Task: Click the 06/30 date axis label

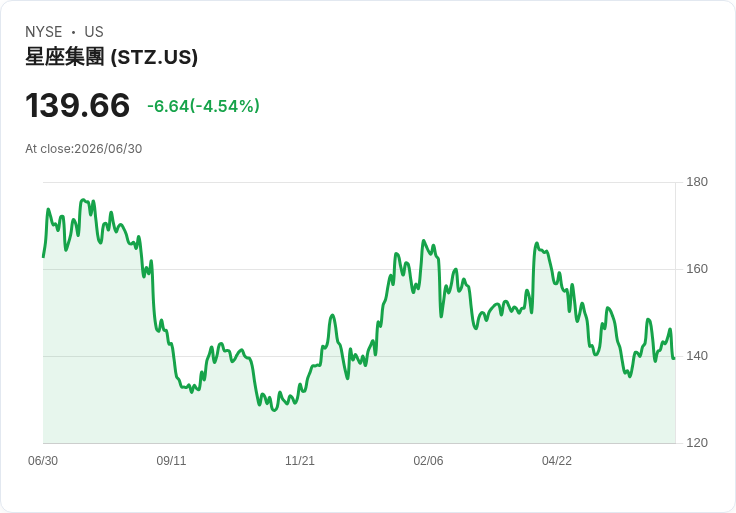Action: coord(43,461)
